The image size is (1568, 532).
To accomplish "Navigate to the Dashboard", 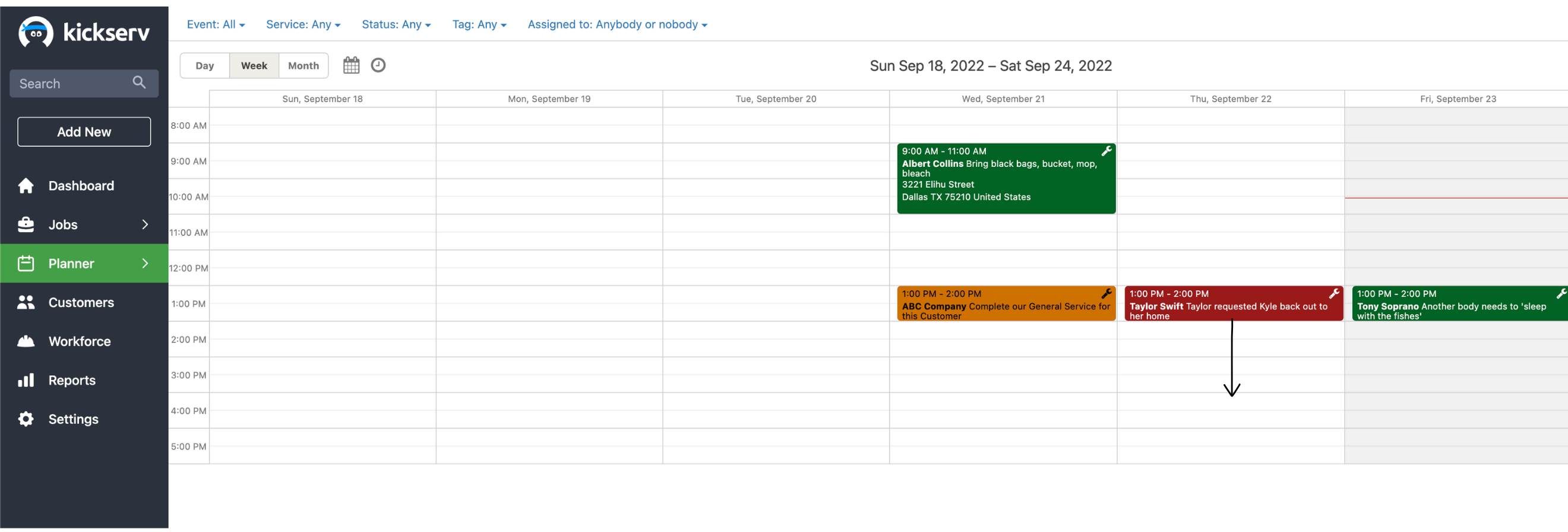I will point(81,186).
